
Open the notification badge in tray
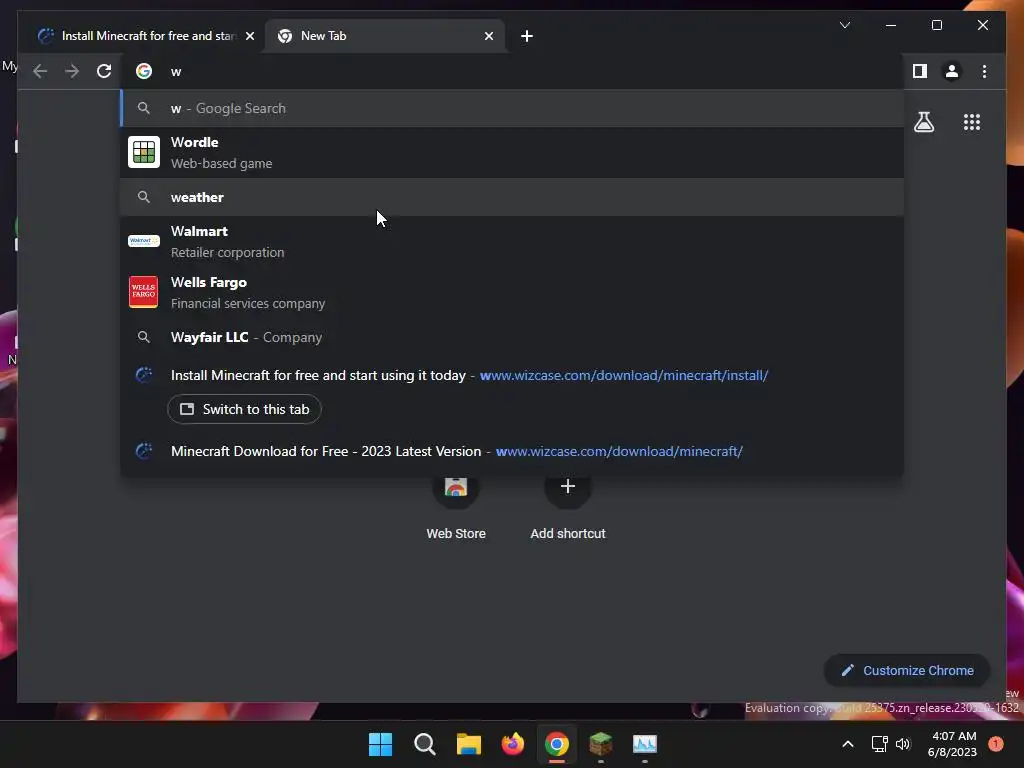point(996,744)
